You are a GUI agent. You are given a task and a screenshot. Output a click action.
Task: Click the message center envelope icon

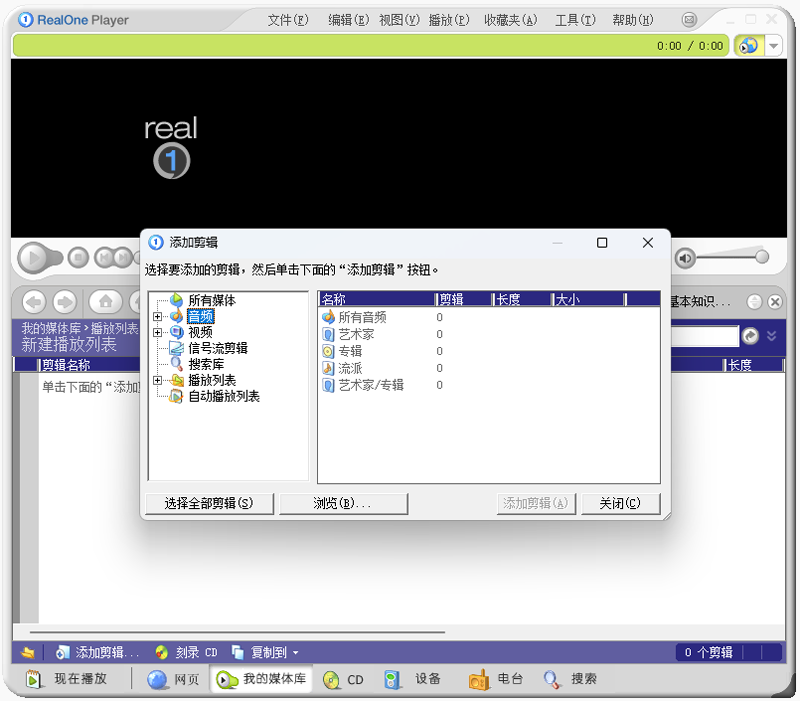689,20
